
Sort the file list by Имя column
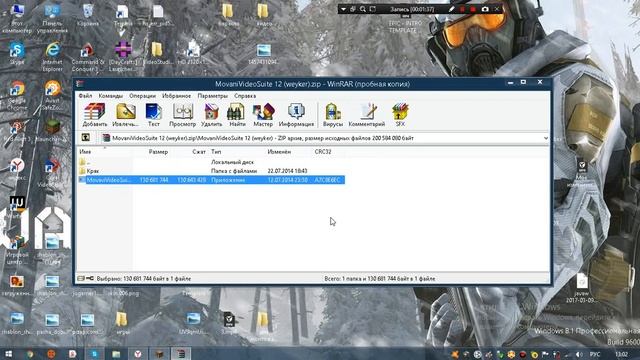[x=105, y=151]
